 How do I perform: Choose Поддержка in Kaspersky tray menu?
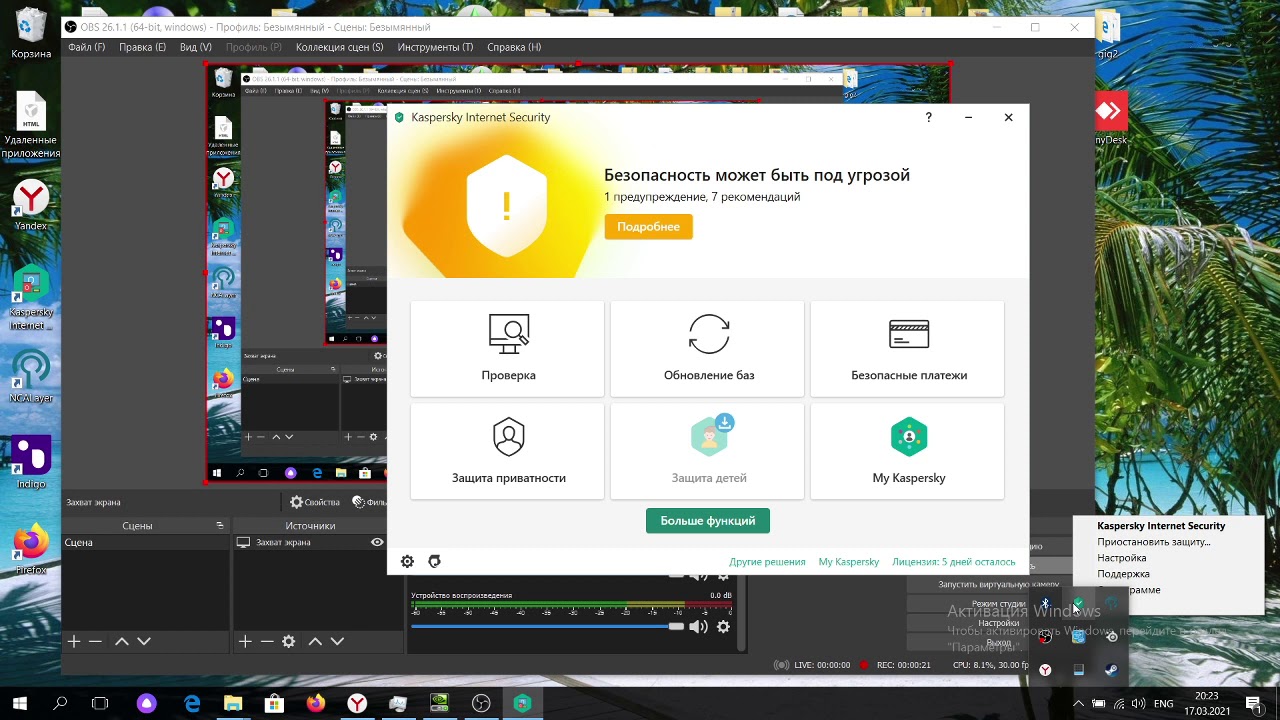point(1123,574)
